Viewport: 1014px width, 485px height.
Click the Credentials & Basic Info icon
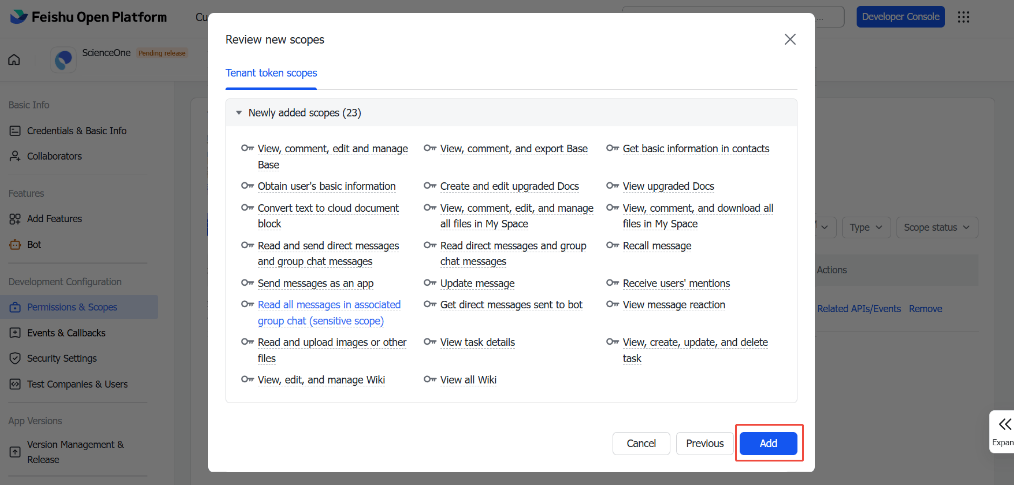point(15,131)
